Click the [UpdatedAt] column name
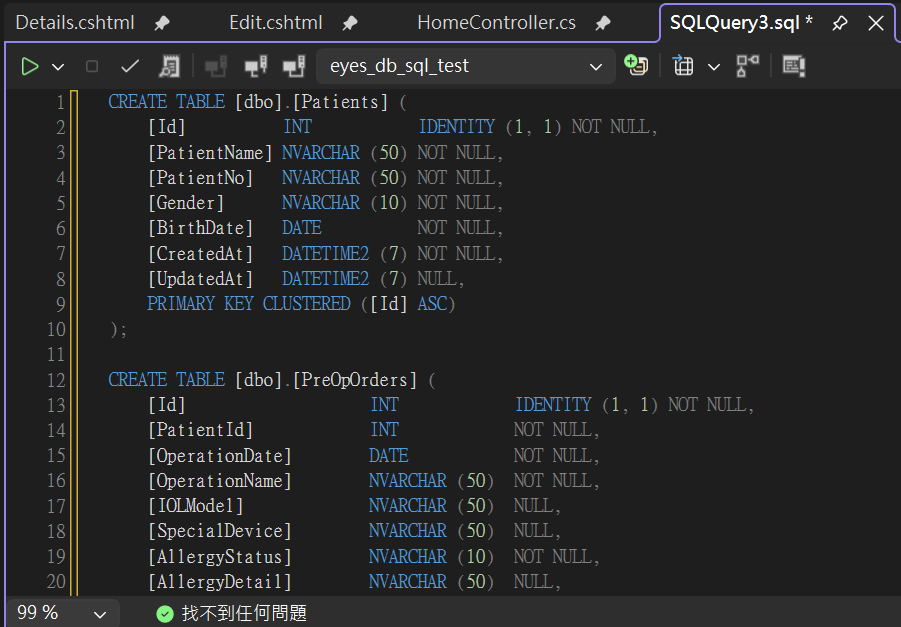The height and width of the screenshot is (627, 901). tap(201, 279)
